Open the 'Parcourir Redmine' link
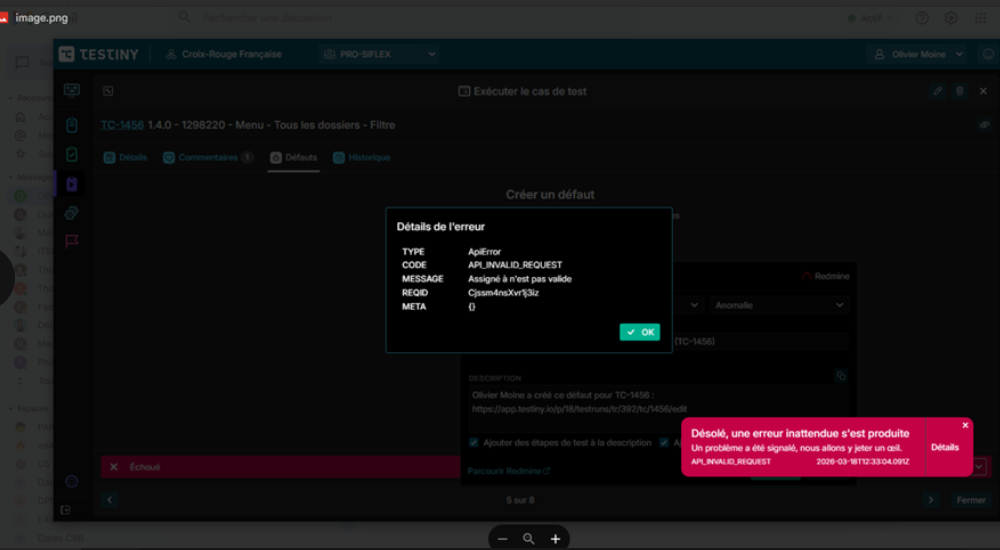 (x=508, y=471)
